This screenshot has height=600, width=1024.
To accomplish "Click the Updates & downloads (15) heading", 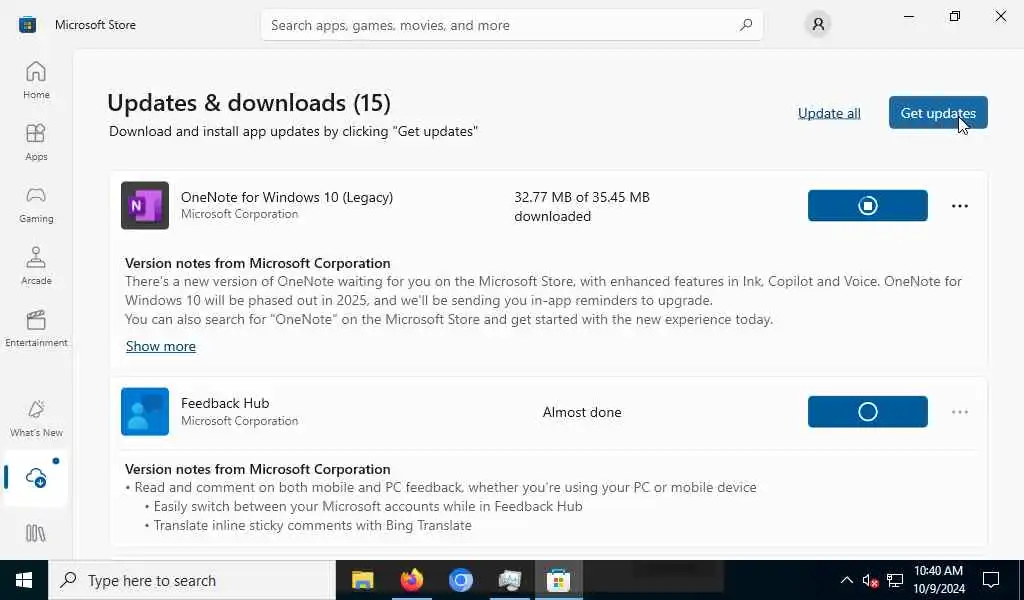I will 249,103.
